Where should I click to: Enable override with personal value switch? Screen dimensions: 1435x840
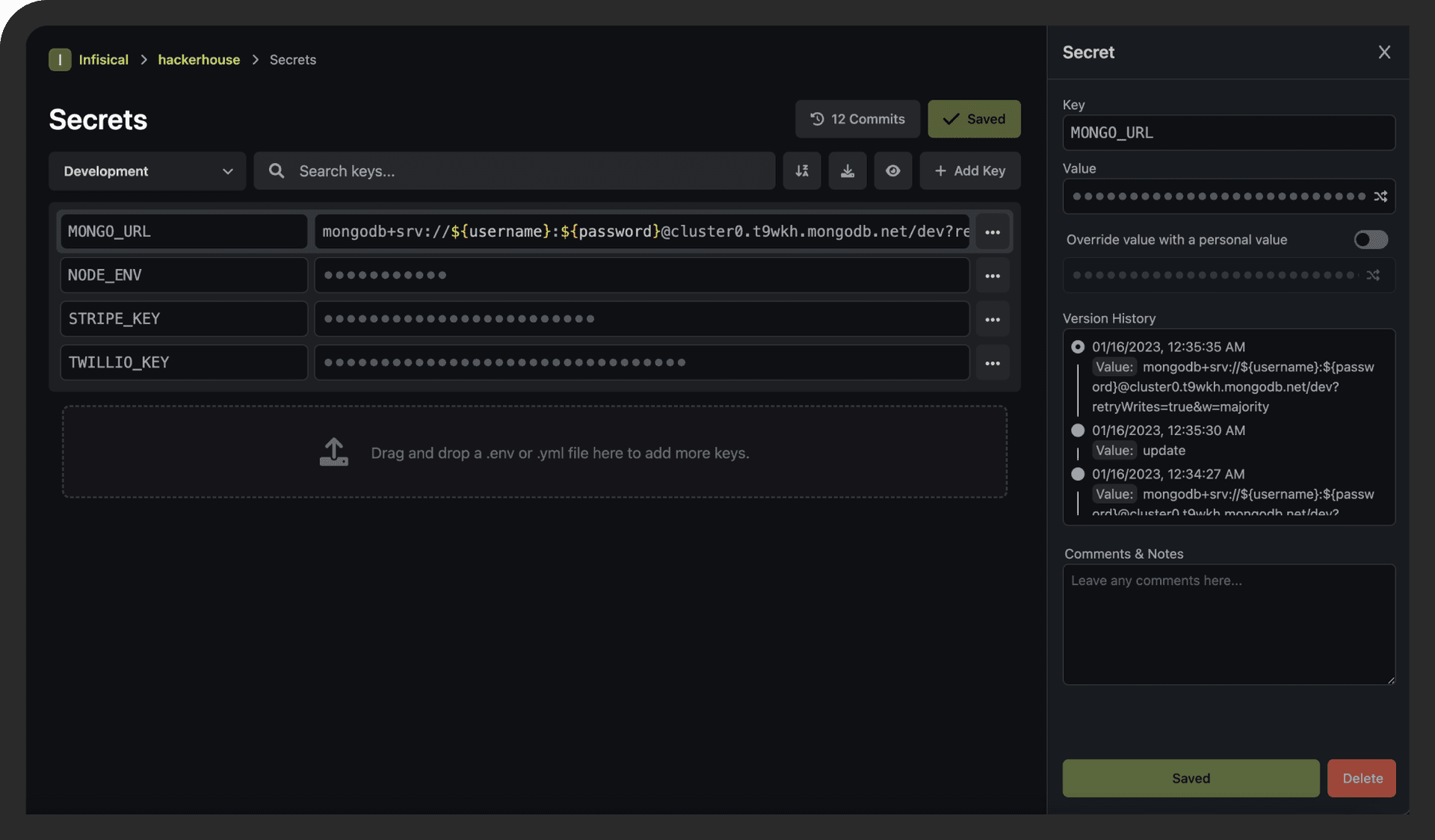pos(1370,240)
